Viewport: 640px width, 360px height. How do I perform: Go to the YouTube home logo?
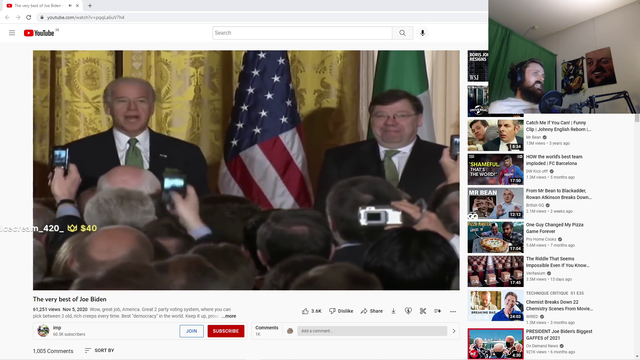(39, 33)
